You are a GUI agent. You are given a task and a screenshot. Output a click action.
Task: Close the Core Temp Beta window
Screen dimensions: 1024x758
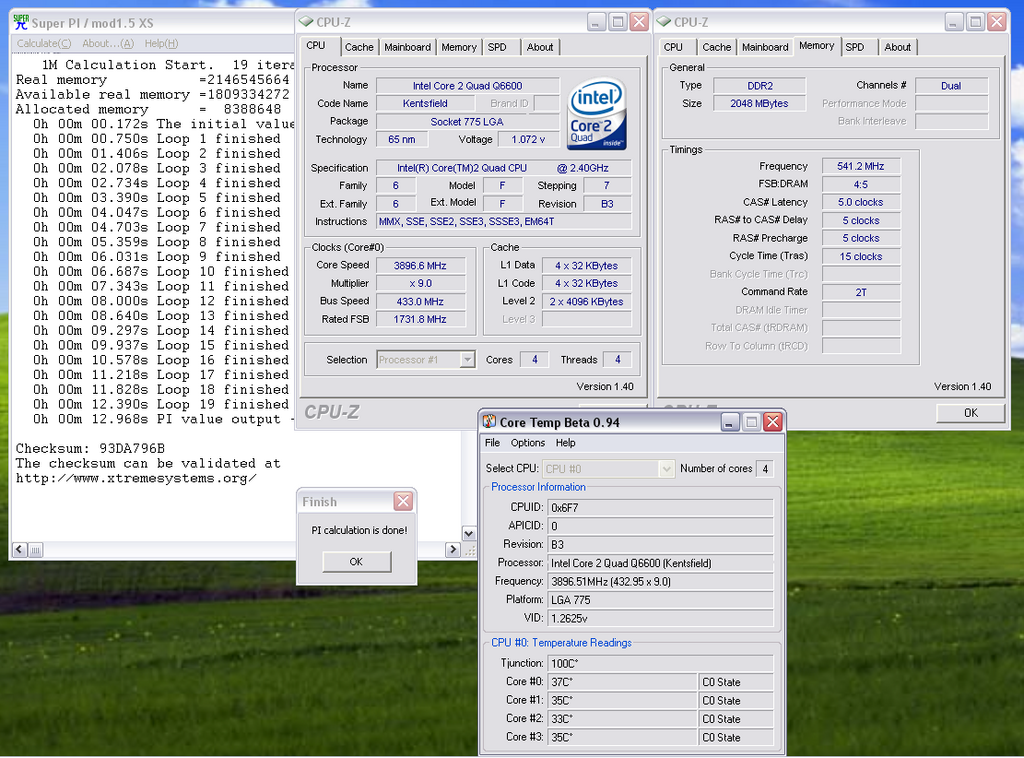773,422
